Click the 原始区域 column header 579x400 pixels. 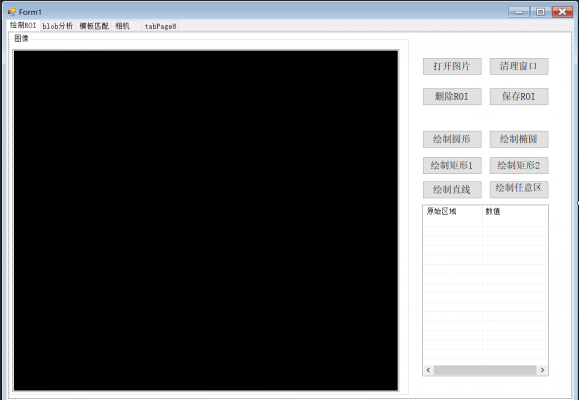click(453, 211)
